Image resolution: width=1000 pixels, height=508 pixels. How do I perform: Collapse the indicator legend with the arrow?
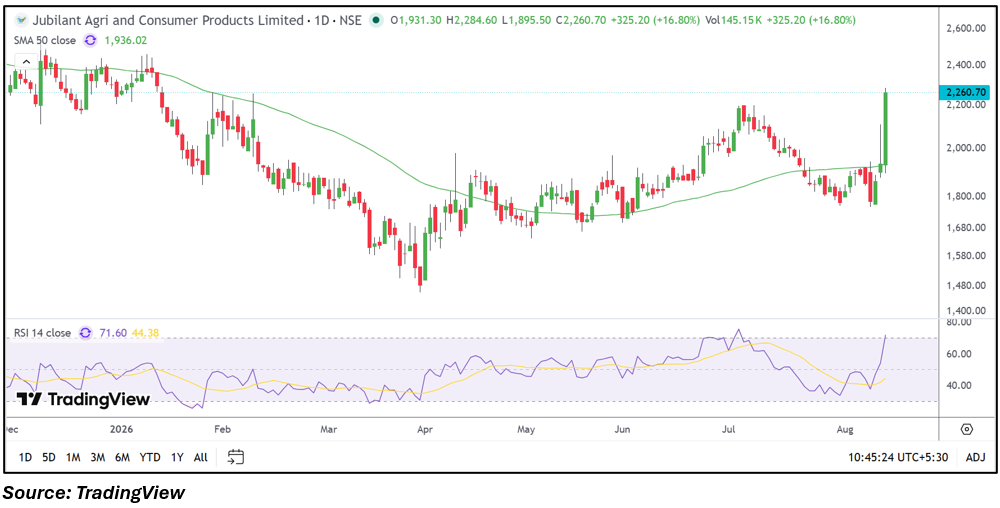[26, 62]
